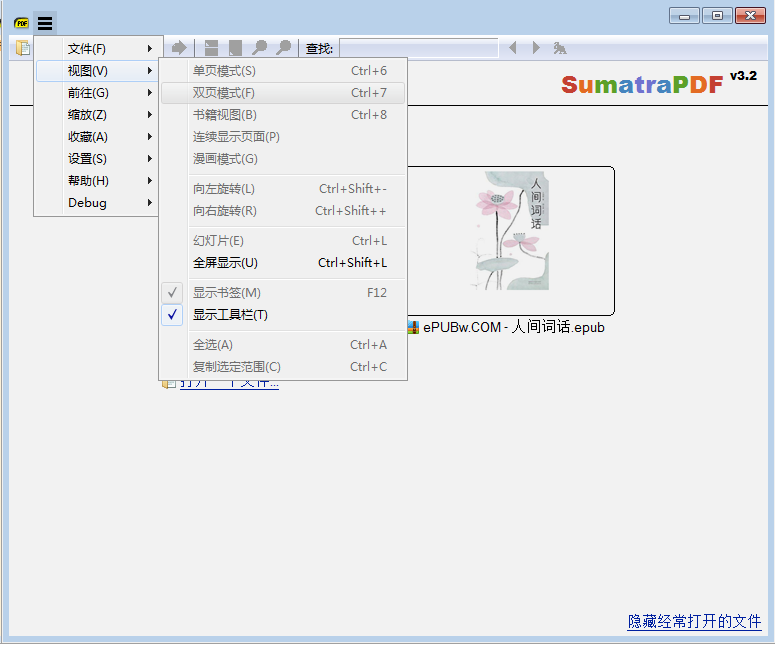Choose 全屏显示(U) from the view menu
The width and height of the screenshot is (775, 647).
283,262
